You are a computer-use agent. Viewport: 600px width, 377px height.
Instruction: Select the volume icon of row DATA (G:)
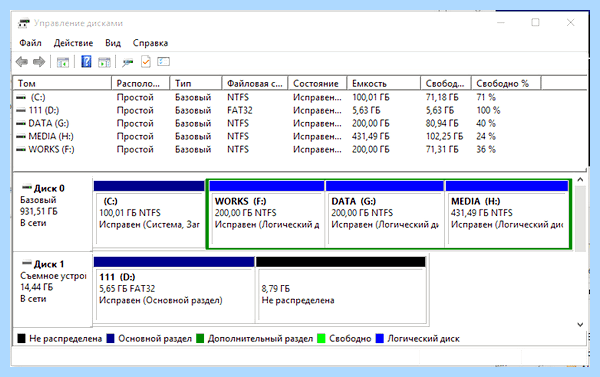click(x=21, y=124)
